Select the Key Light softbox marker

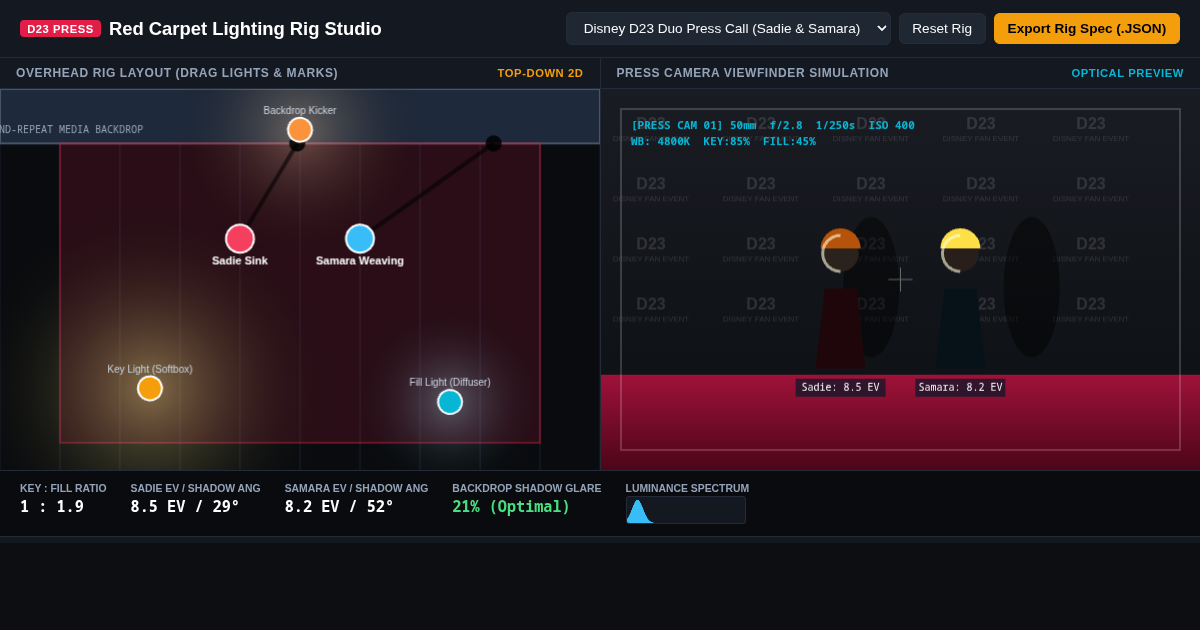(150, 388)
